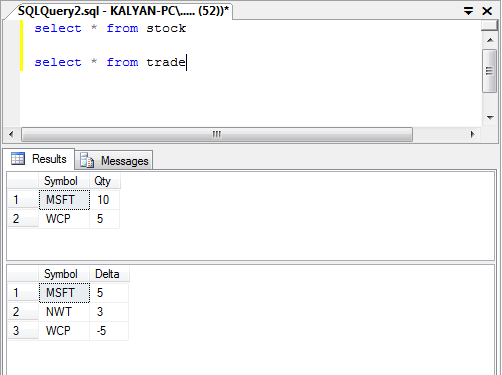Click the Results grid icon
The width and height of the screenshot is (502, 375).
coord(18,158)
